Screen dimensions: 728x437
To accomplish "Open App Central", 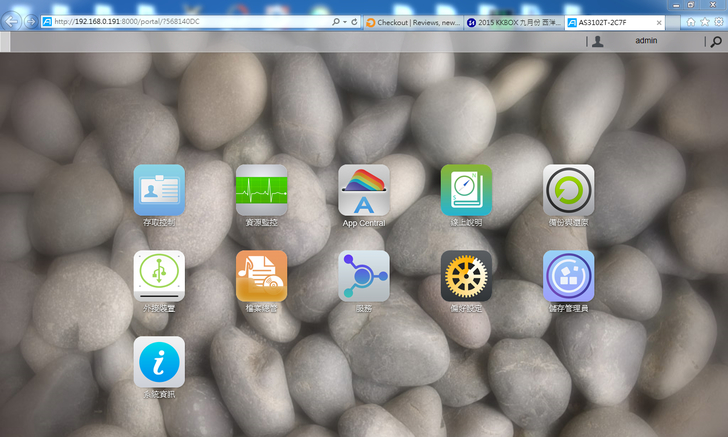I will (364, 190).
